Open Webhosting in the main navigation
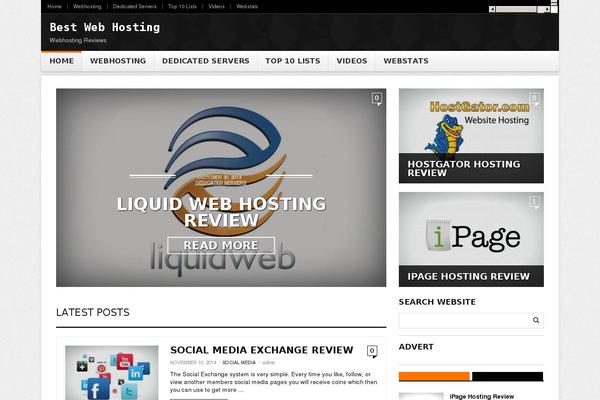This screenshot has height=400, width=600. (x=118, y=61)
